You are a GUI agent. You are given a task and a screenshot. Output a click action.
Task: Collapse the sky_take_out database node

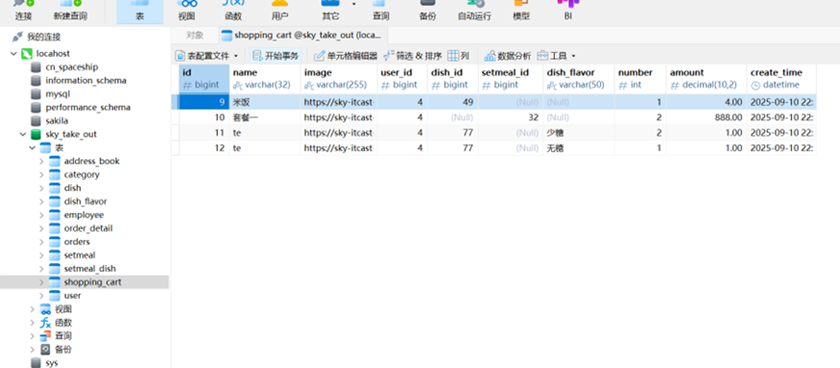click(x=23, y=134)
